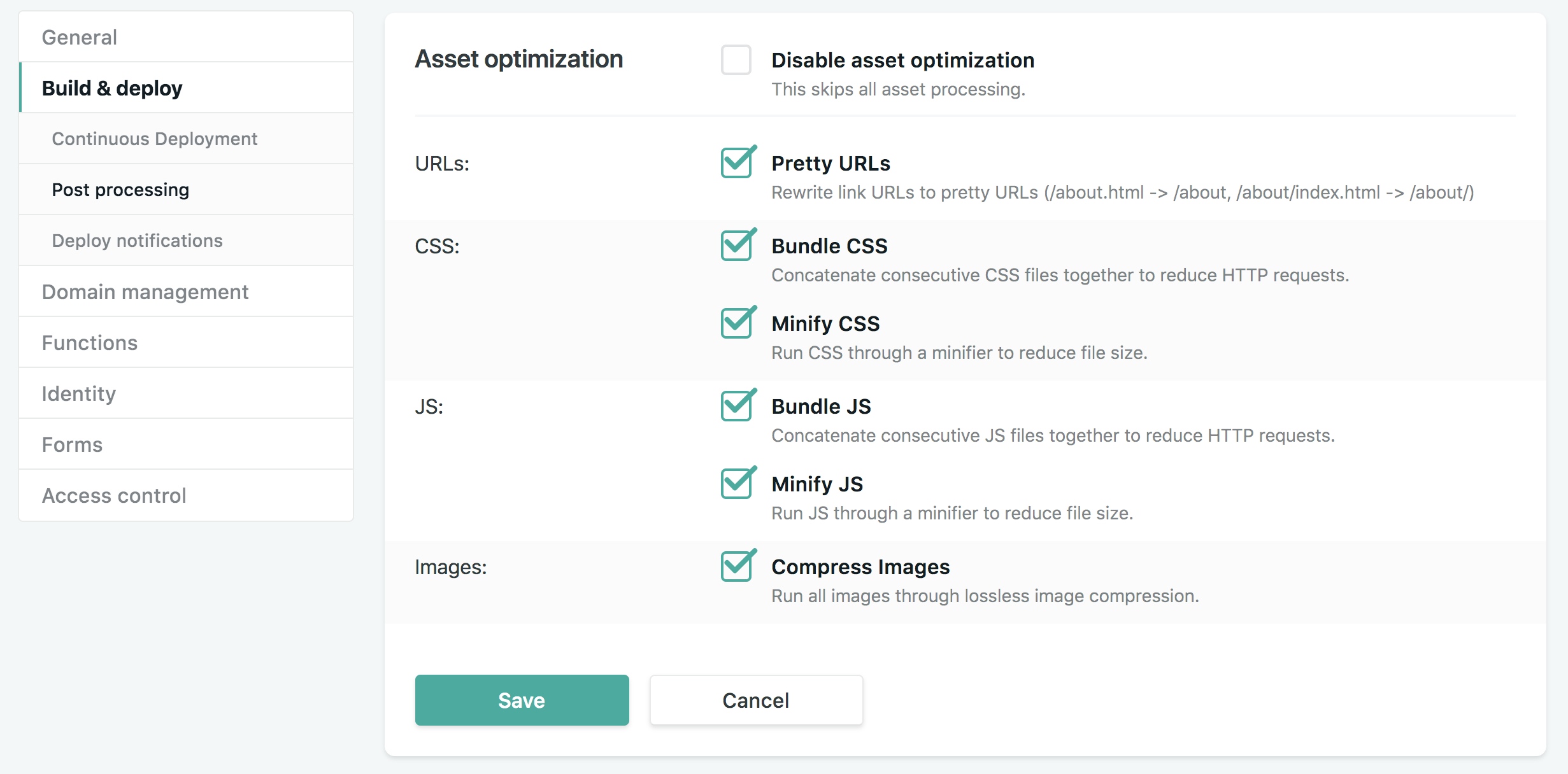Select Build & deploy in sidebar

pyautogui.click(x=112, y=88)
